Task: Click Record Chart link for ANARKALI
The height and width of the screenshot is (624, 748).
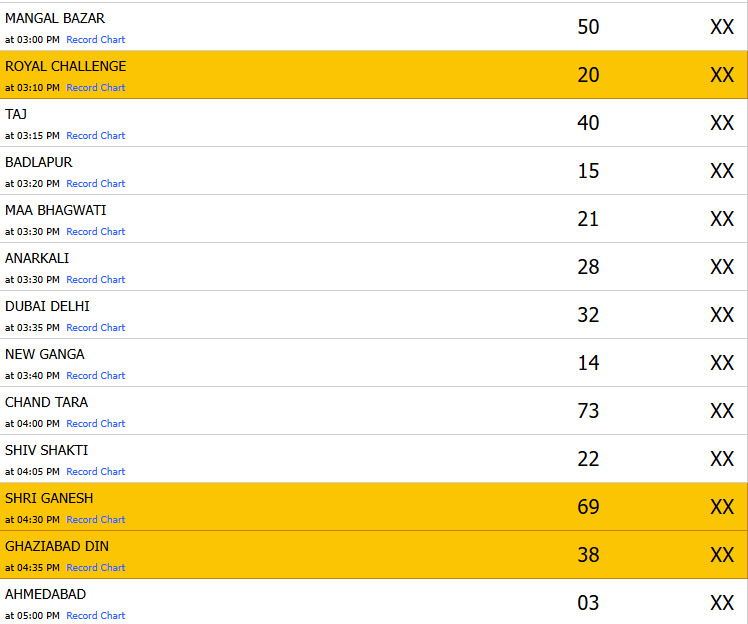Action: point(96,280)
